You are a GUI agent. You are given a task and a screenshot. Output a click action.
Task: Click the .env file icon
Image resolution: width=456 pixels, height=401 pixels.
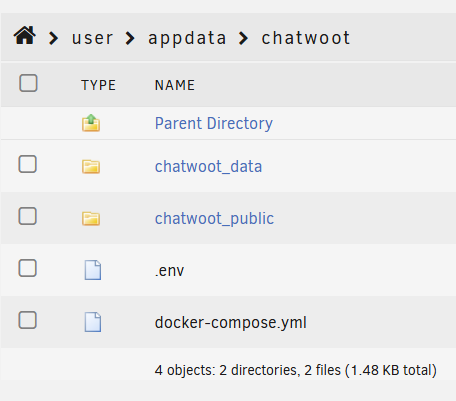(93, 270)
